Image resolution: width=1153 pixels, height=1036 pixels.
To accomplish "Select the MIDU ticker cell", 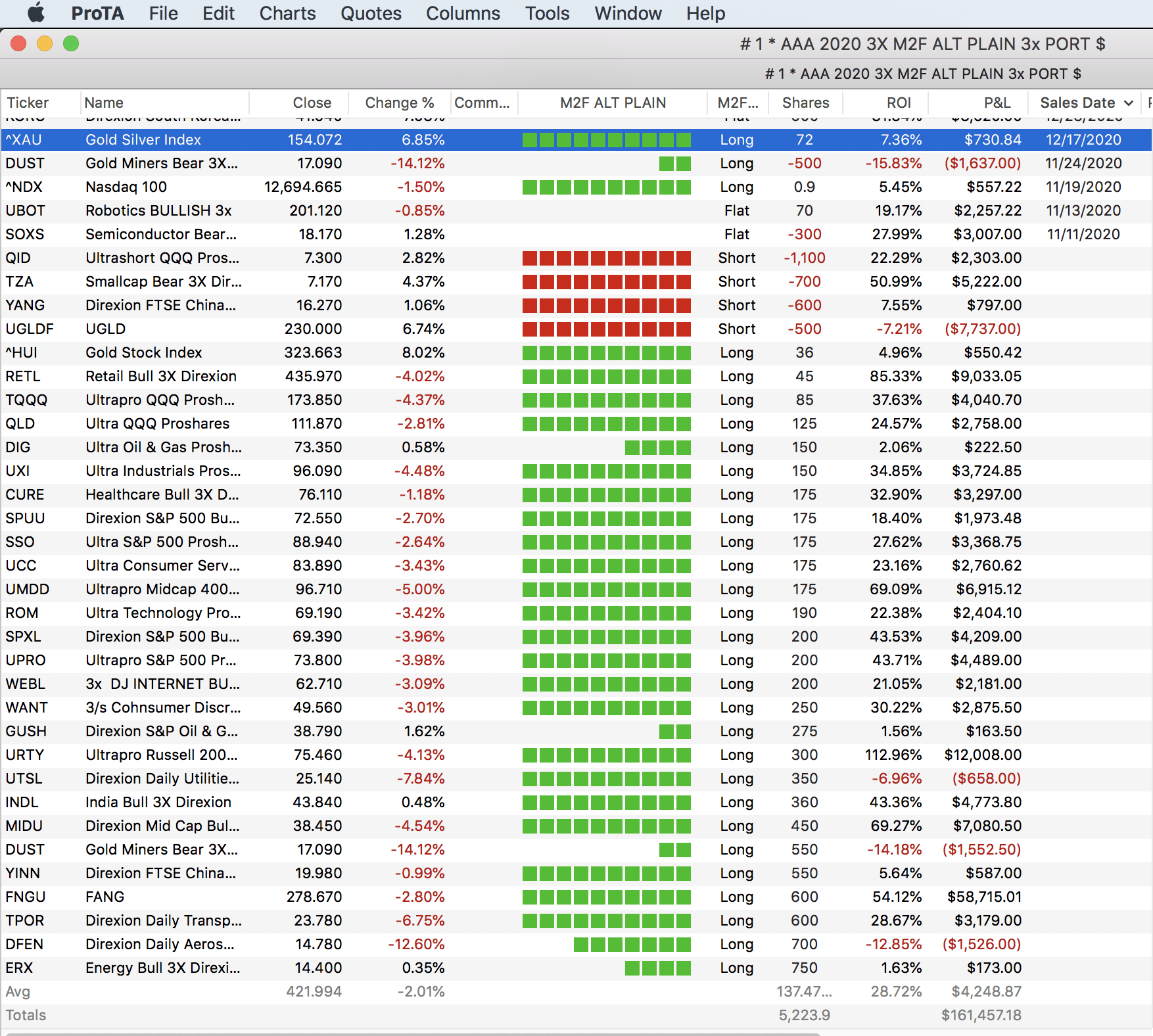I will 24,826.
